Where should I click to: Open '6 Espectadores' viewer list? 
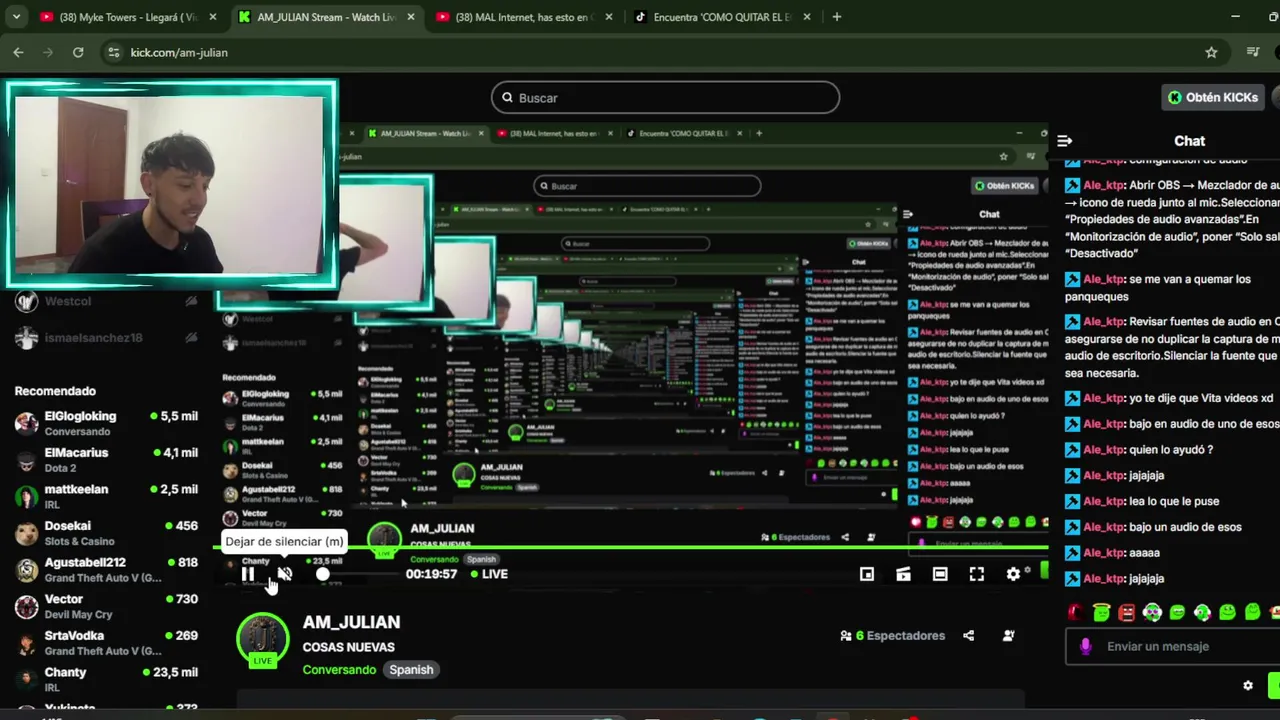(892, 636)
